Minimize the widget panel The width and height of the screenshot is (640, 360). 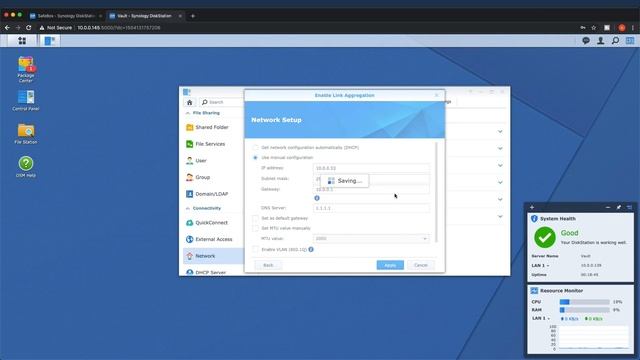pyautogui.click(x=608, y=207)
